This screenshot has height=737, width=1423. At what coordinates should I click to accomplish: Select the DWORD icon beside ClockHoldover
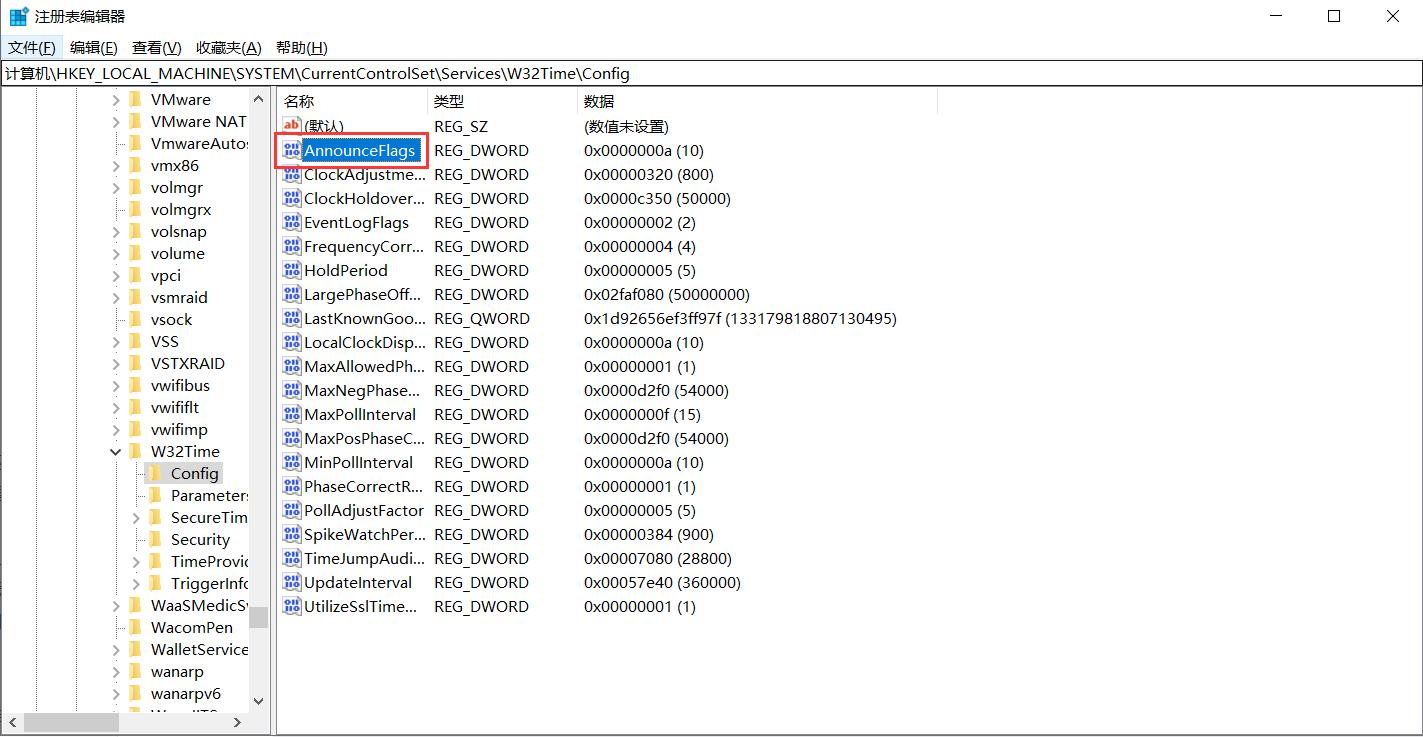[293, 198]
